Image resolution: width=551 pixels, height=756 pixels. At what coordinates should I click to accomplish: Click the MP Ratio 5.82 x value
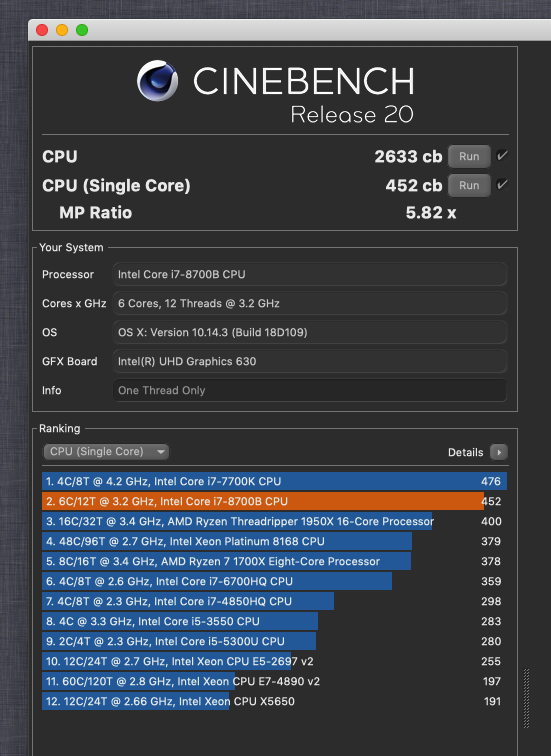(x=430, y=213)
